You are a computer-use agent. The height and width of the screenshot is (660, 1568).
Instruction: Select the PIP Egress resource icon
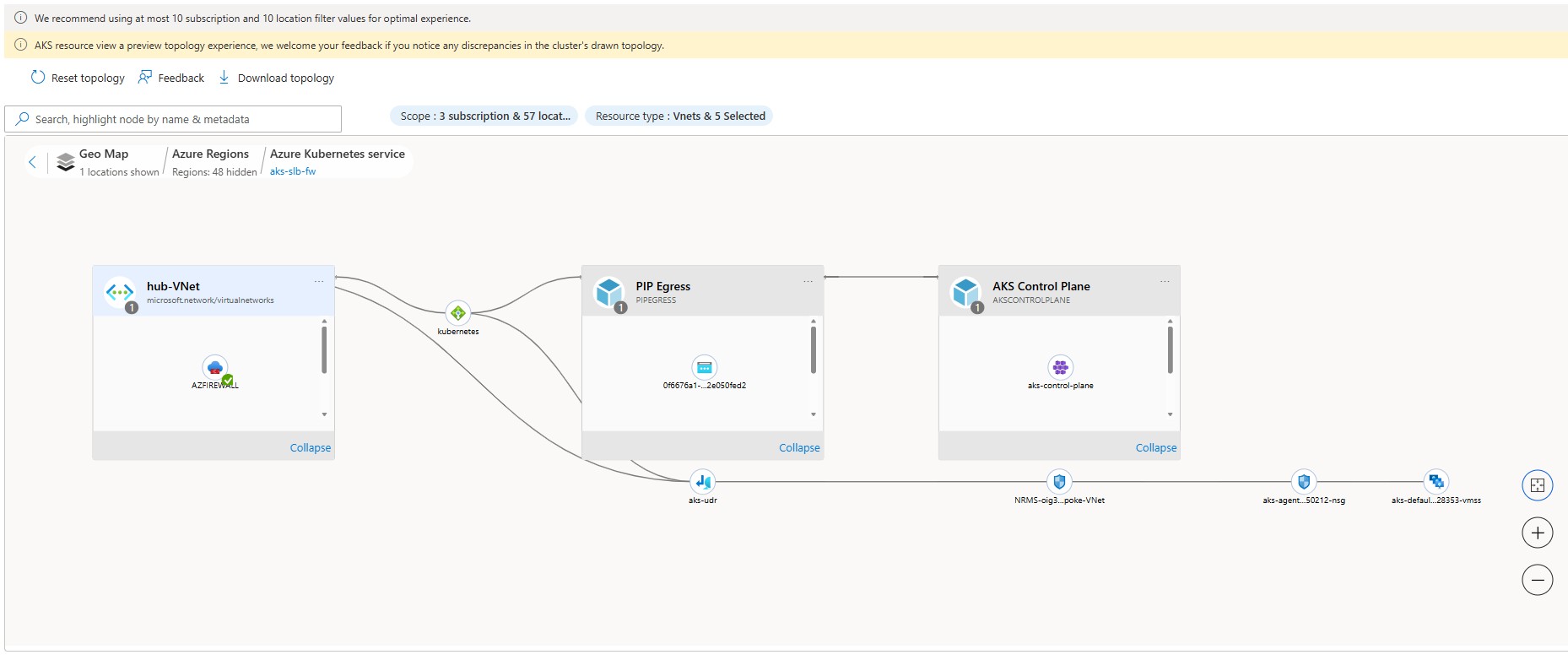[608, 293]
